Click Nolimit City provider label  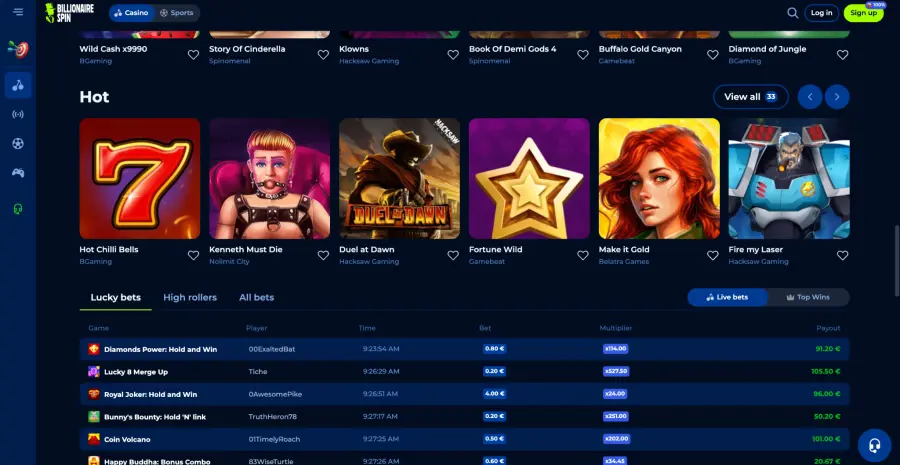(x=229, y=262)
